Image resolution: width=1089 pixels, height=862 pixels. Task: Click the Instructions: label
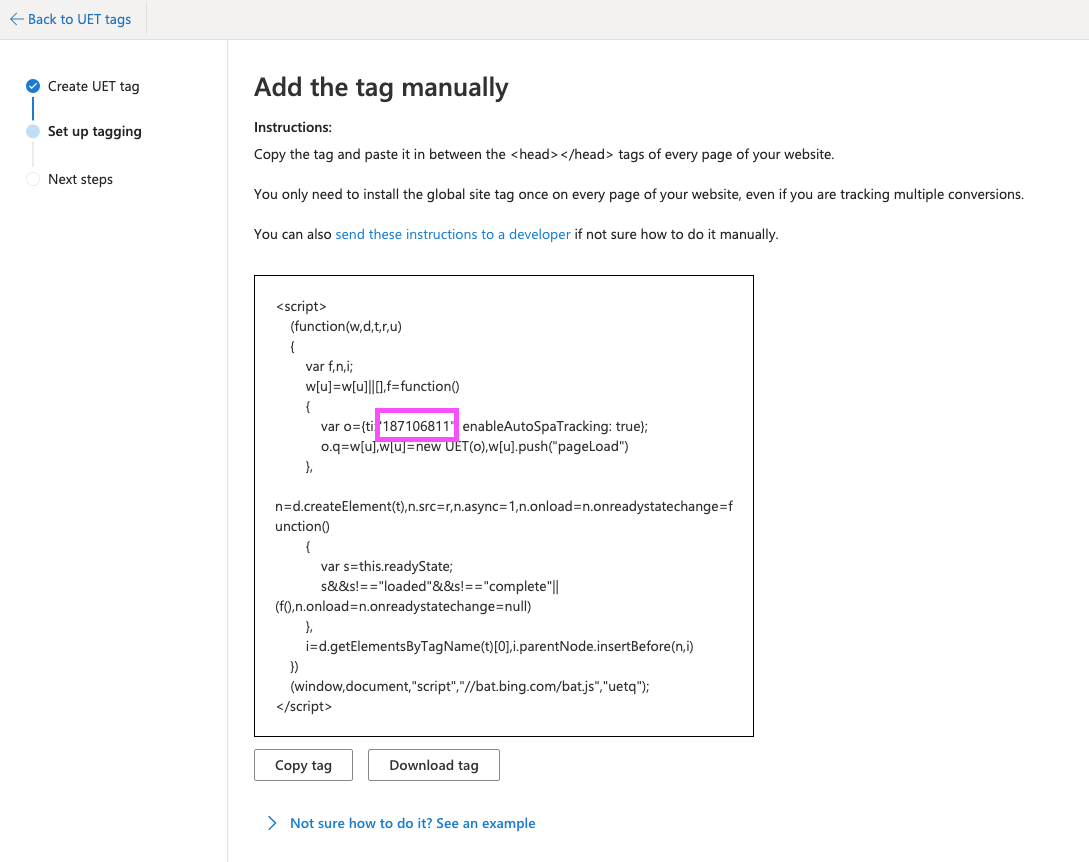tap(293, 127)
